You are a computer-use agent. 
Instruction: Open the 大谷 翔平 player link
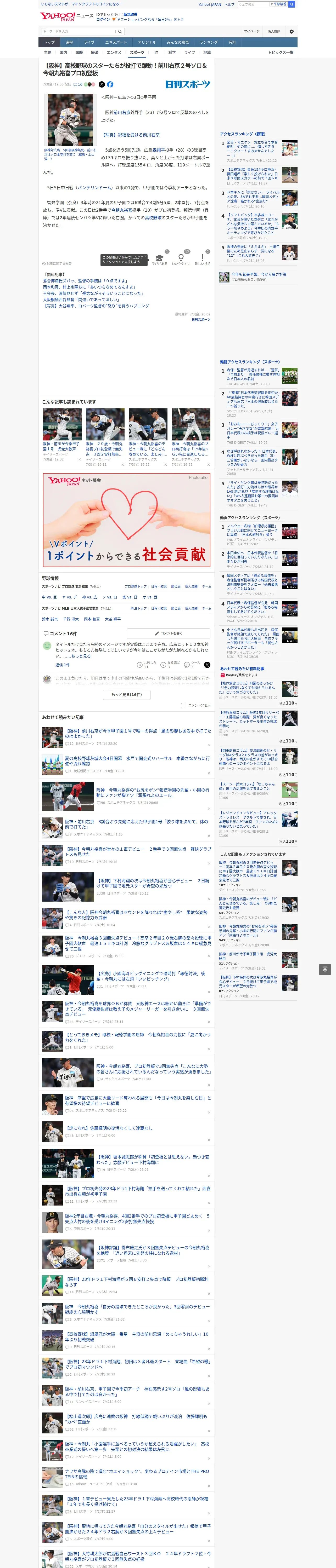(113, 619)
